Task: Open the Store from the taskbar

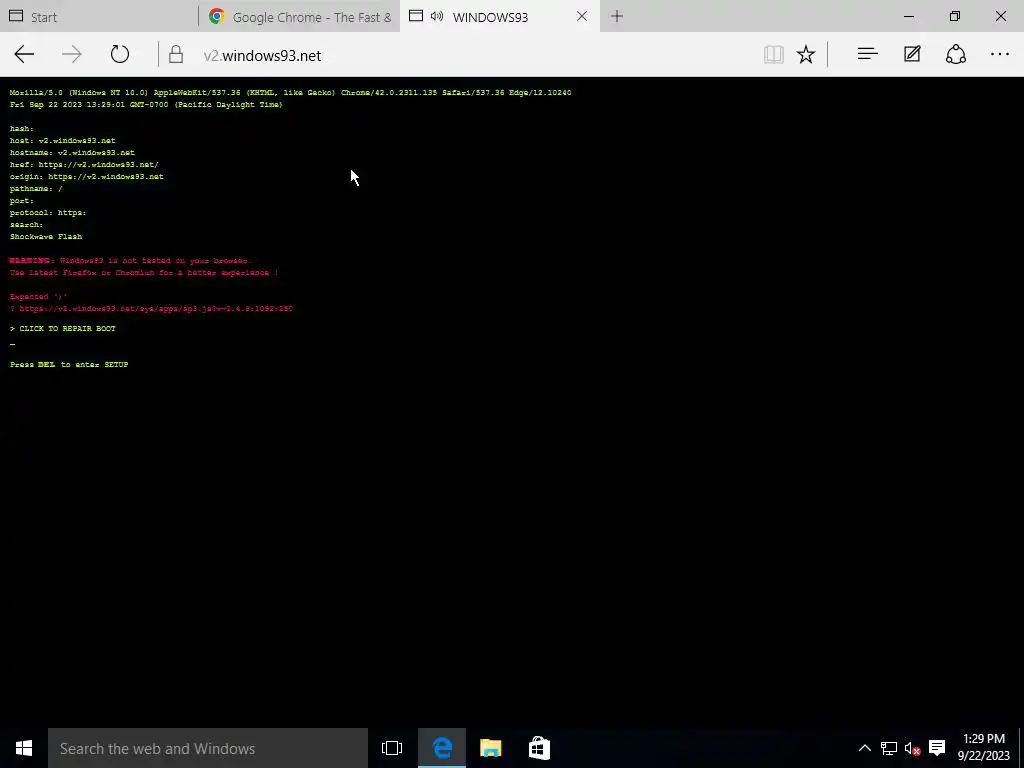Action: click(x=539, y=748)
